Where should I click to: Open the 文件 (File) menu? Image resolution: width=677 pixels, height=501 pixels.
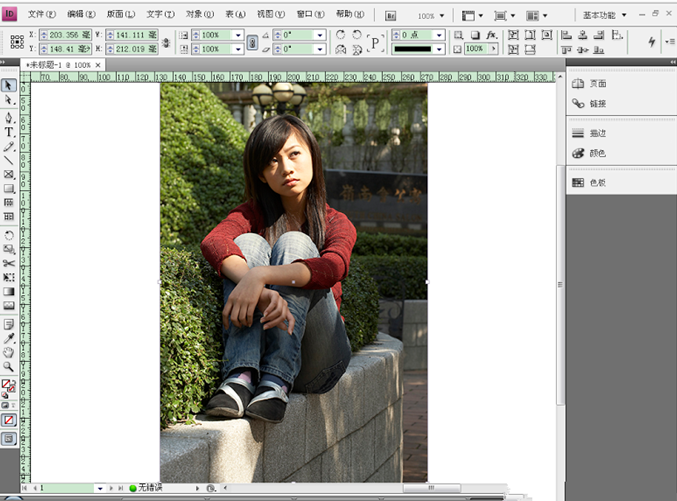[x=42, y=15]
